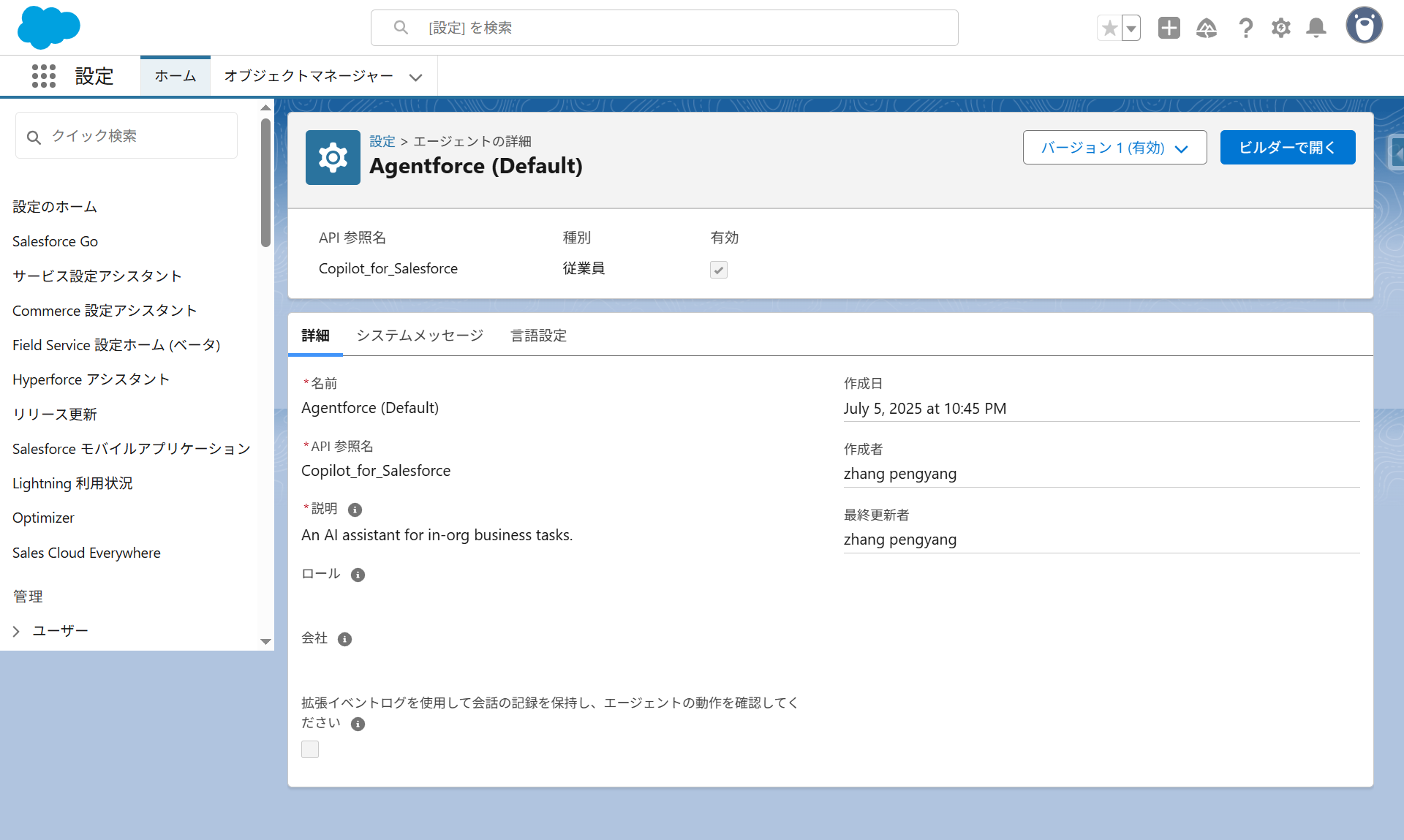Image resolution: width=1404 pixels, height=840 pixels.
Task: Open Field Service 設定ホーム (ベータ)
Action: (116, 345)
